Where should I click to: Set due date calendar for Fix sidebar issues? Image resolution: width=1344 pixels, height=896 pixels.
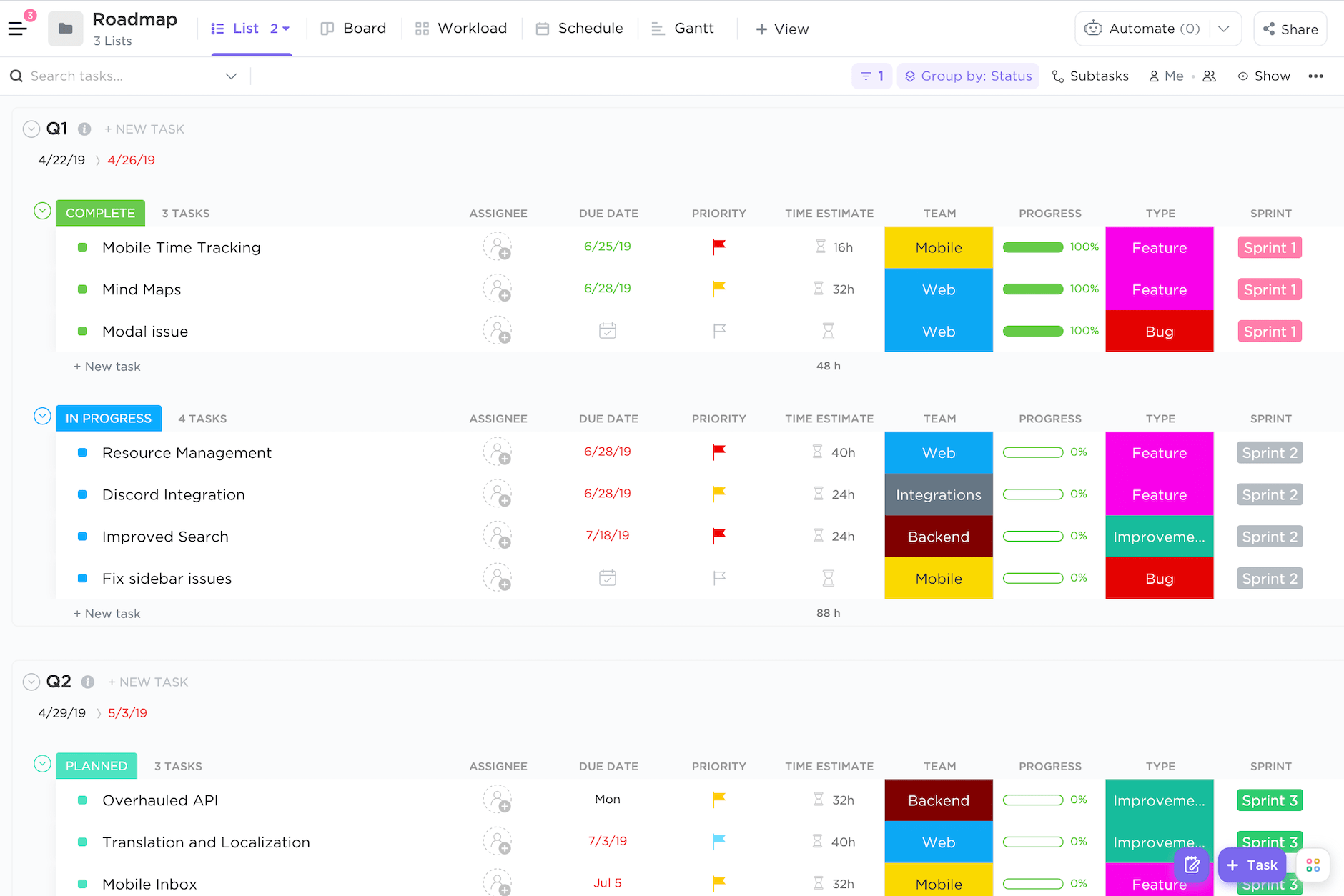click(607, 577)
